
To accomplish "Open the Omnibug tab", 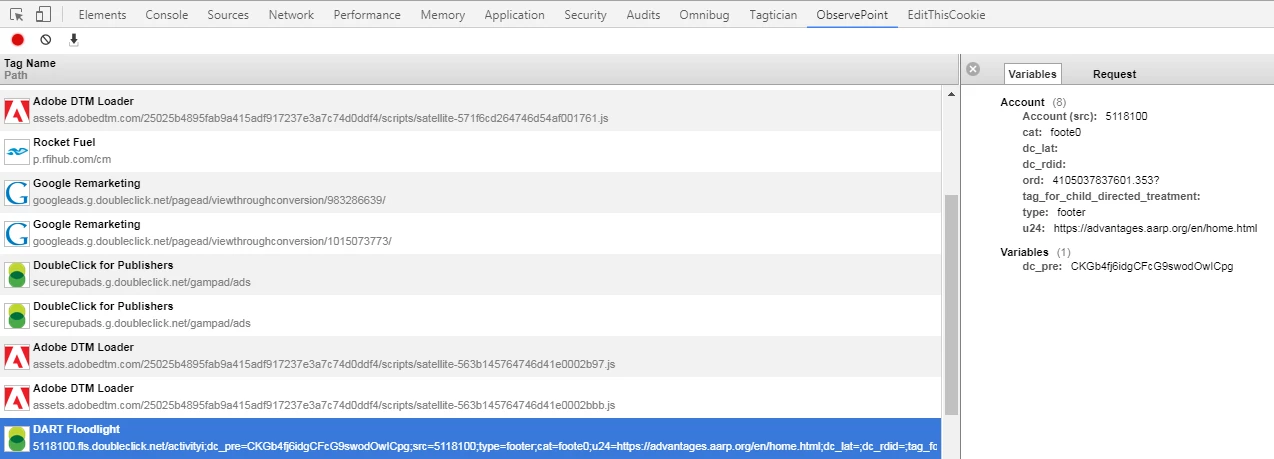I will (x=703, y=15).
